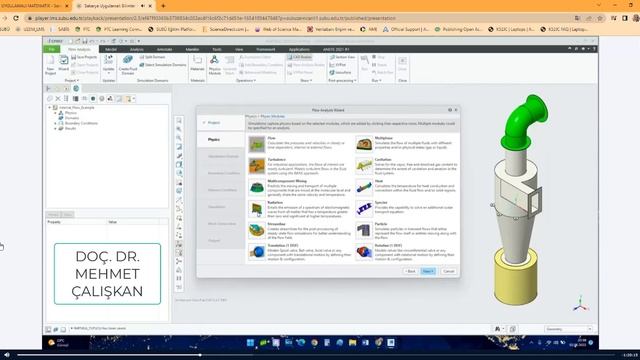
Task: Select the Particle module icon
Action: point(364,231)
